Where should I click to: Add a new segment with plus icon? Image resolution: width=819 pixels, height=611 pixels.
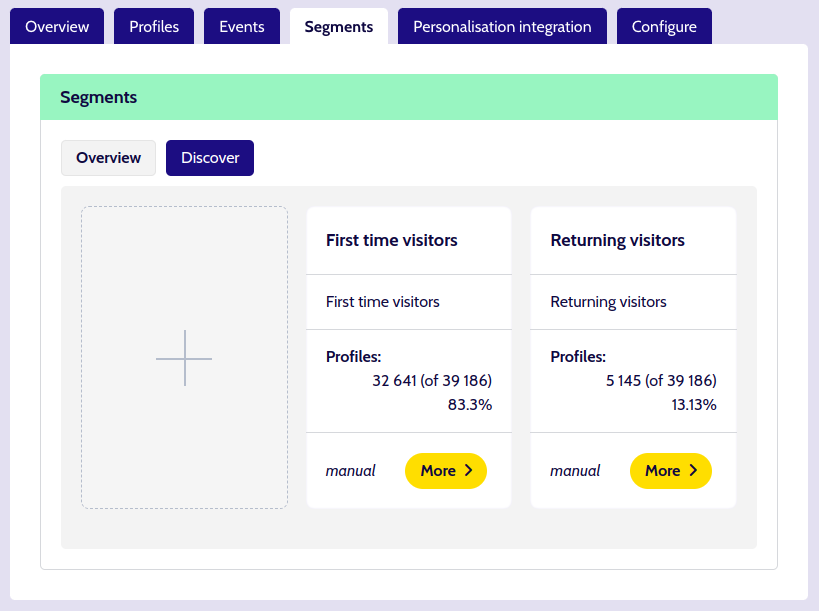pyautogui.click(x=184, y=358)
